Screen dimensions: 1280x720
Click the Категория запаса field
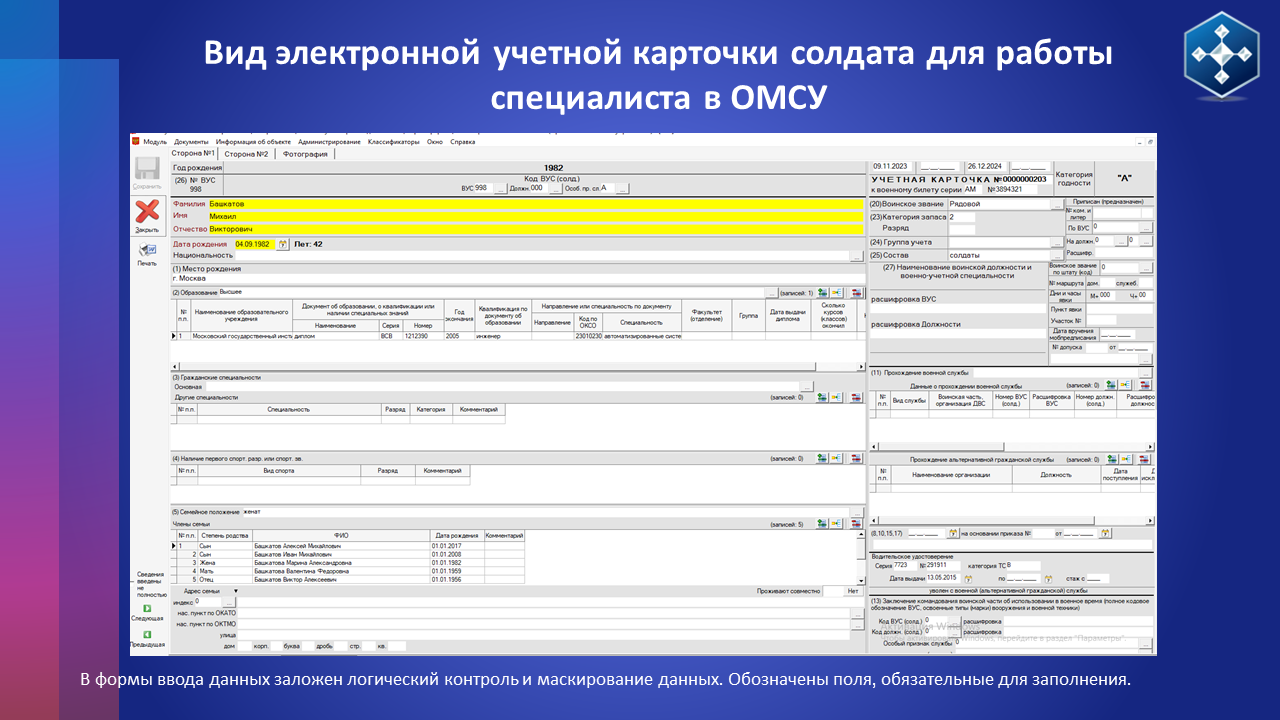pyautogui.click(x=961, y=216)
